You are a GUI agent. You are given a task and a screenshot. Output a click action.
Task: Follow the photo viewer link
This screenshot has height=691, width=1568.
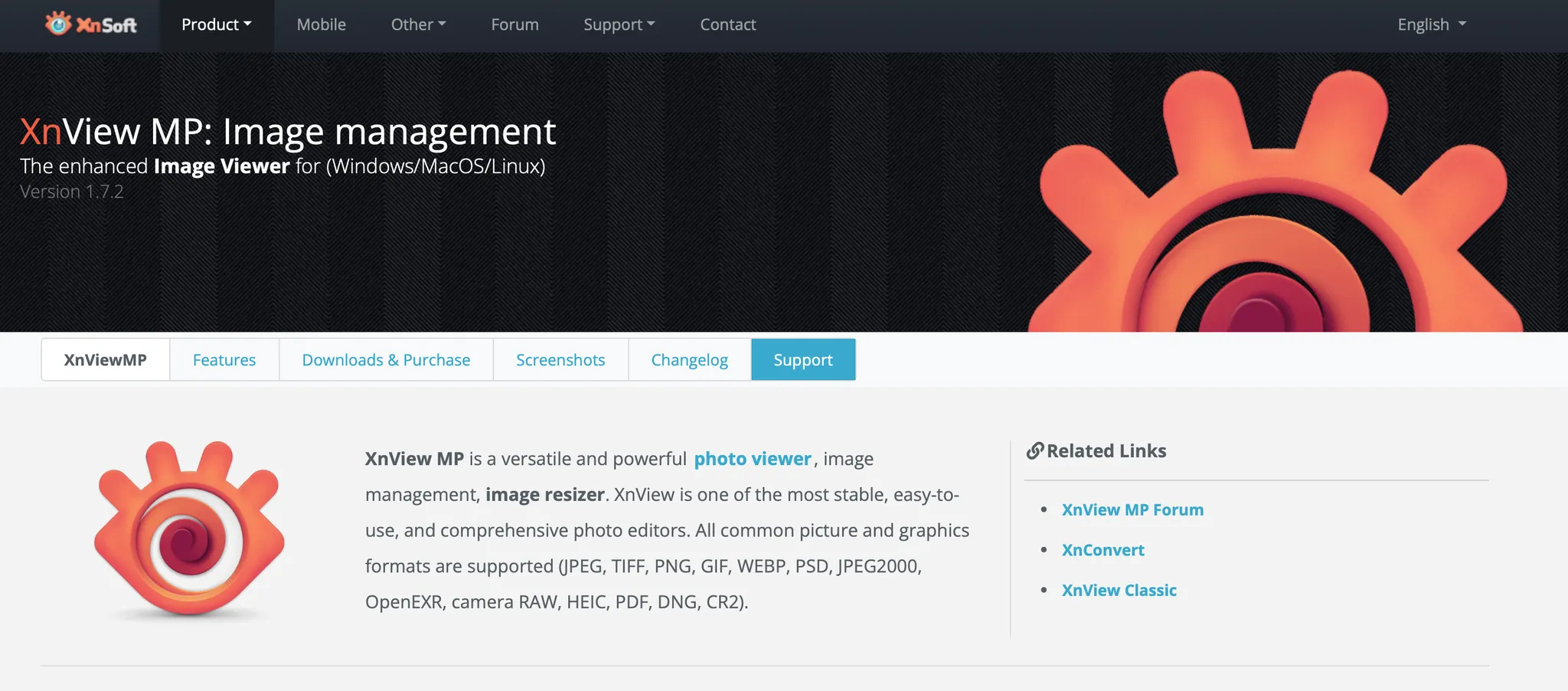pos(753,459)
